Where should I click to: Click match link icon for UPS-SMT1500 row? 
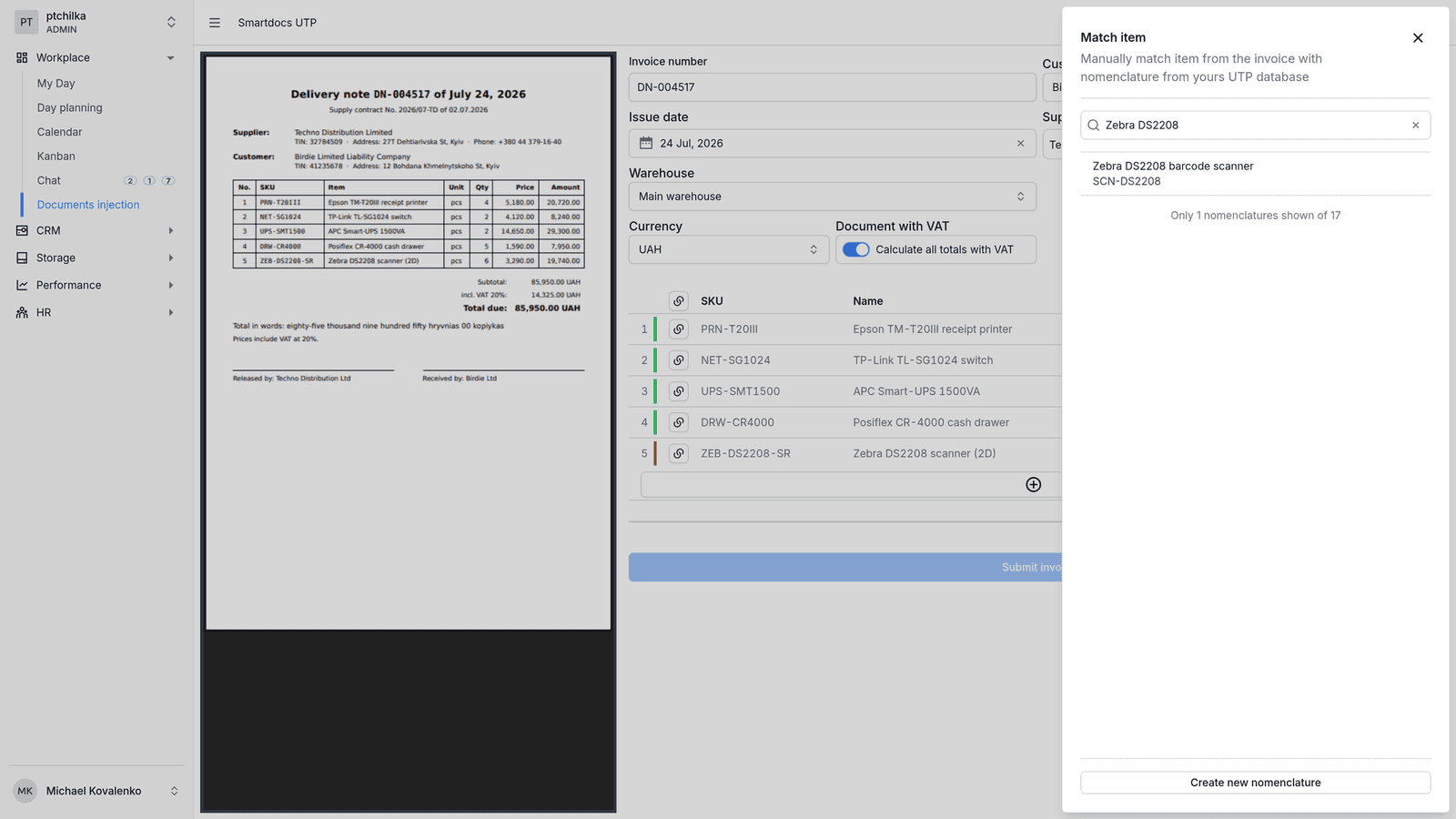tap(679, 391)
